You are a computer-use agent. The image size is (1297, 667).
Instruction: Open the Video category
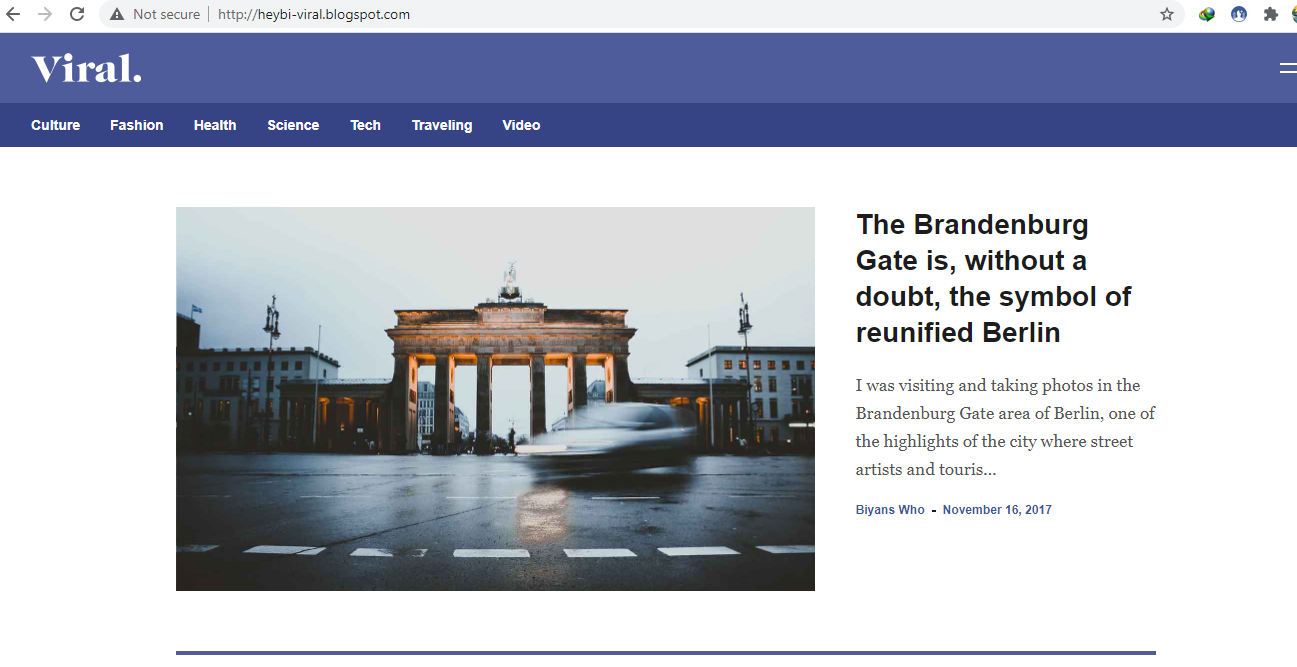coord(521,125)
